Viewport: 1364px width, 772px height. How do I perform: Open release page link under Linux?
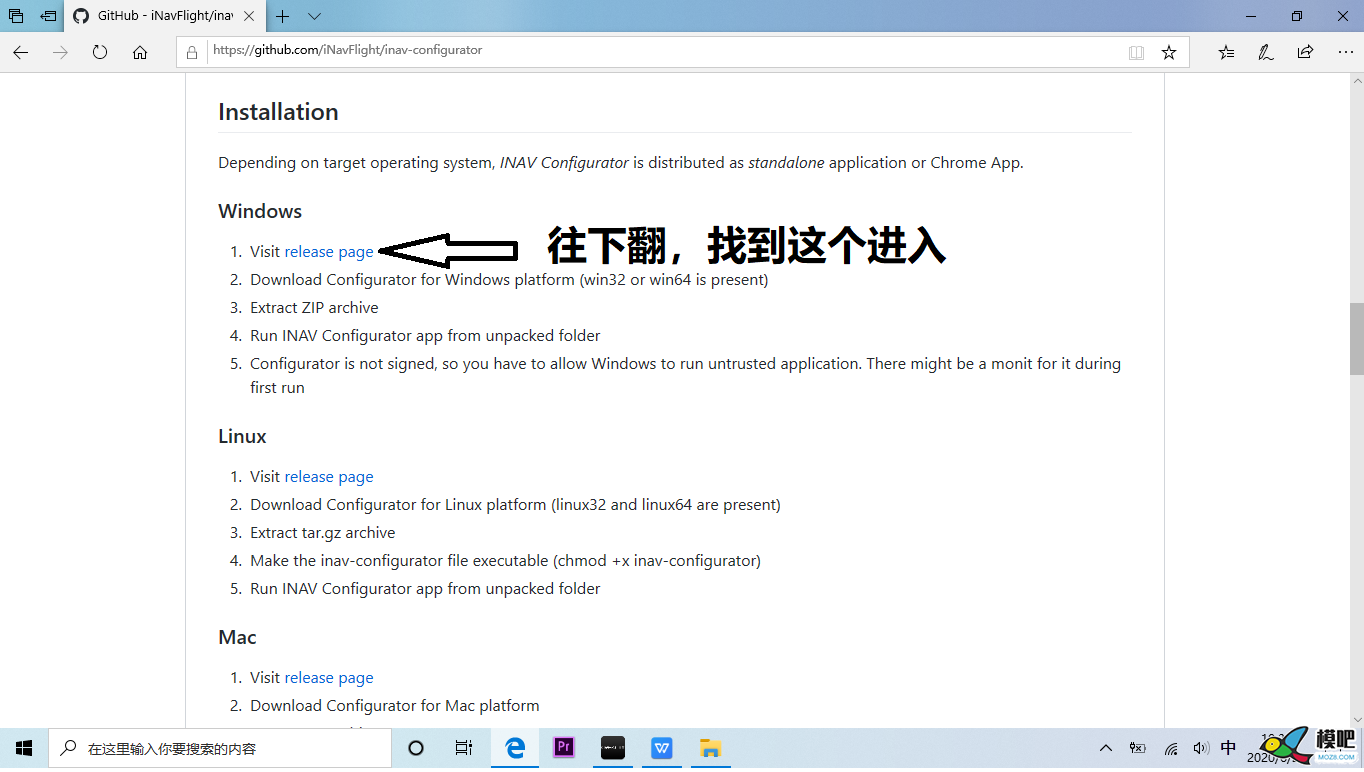(x=329, y=477)
